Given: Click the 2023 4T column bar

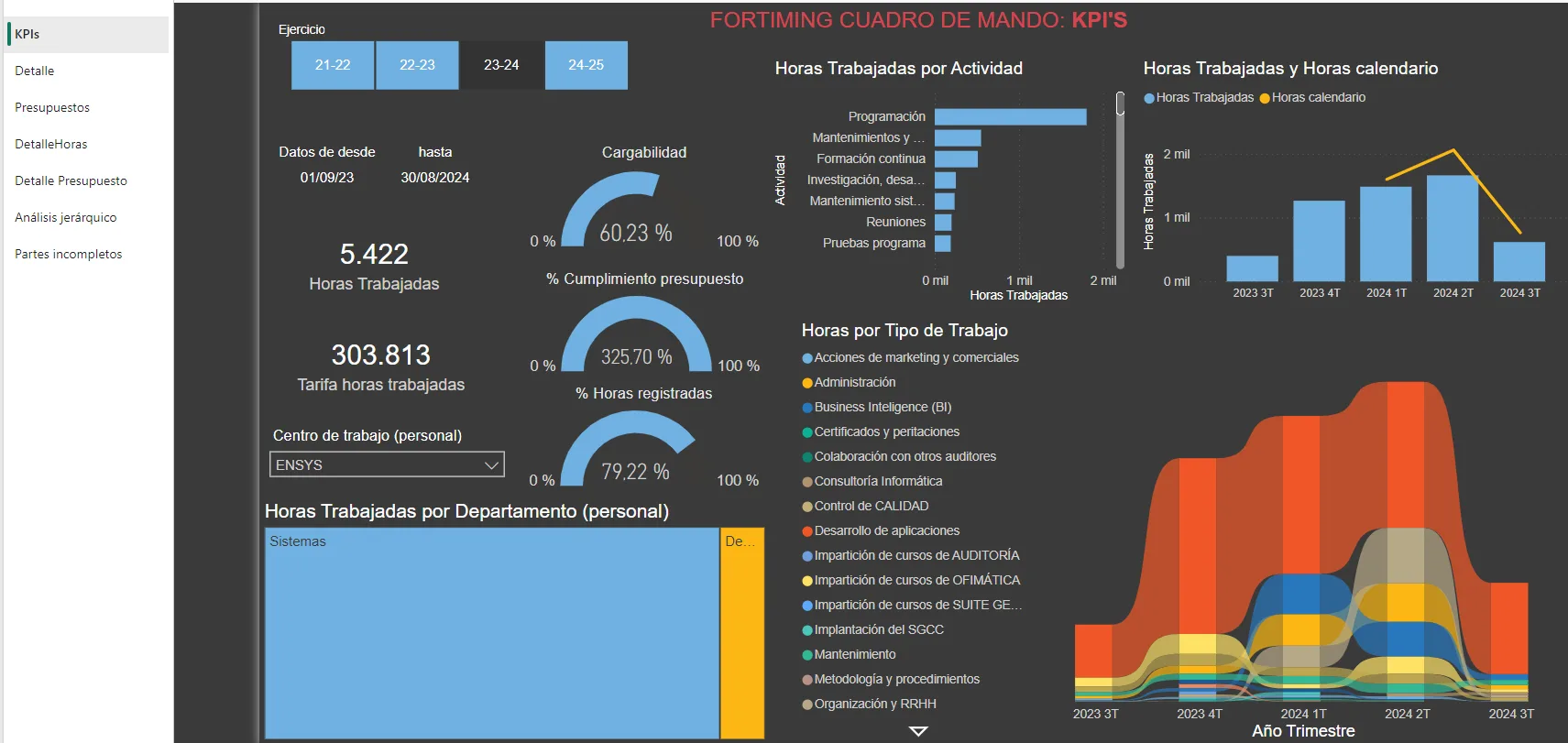Looking at the screenshot, I should pos(1319,241).
